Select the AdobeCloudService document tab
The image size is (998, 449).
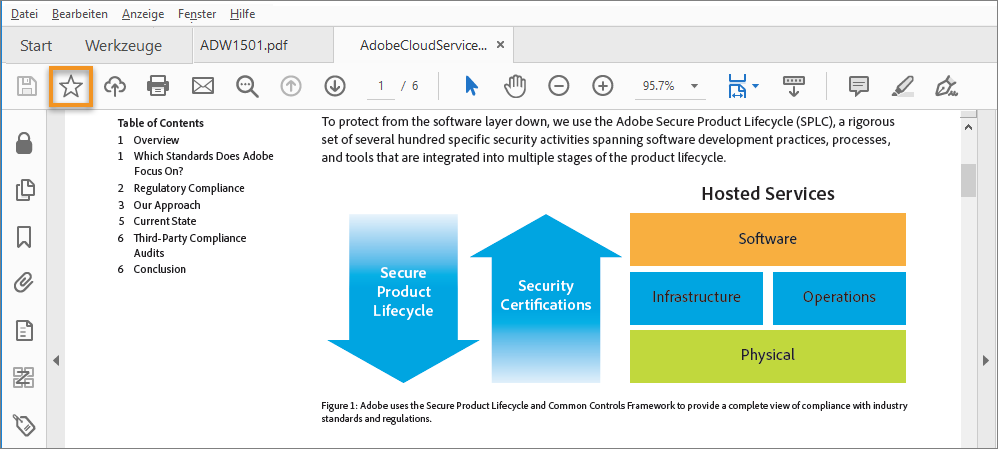[x=423, y=45]
